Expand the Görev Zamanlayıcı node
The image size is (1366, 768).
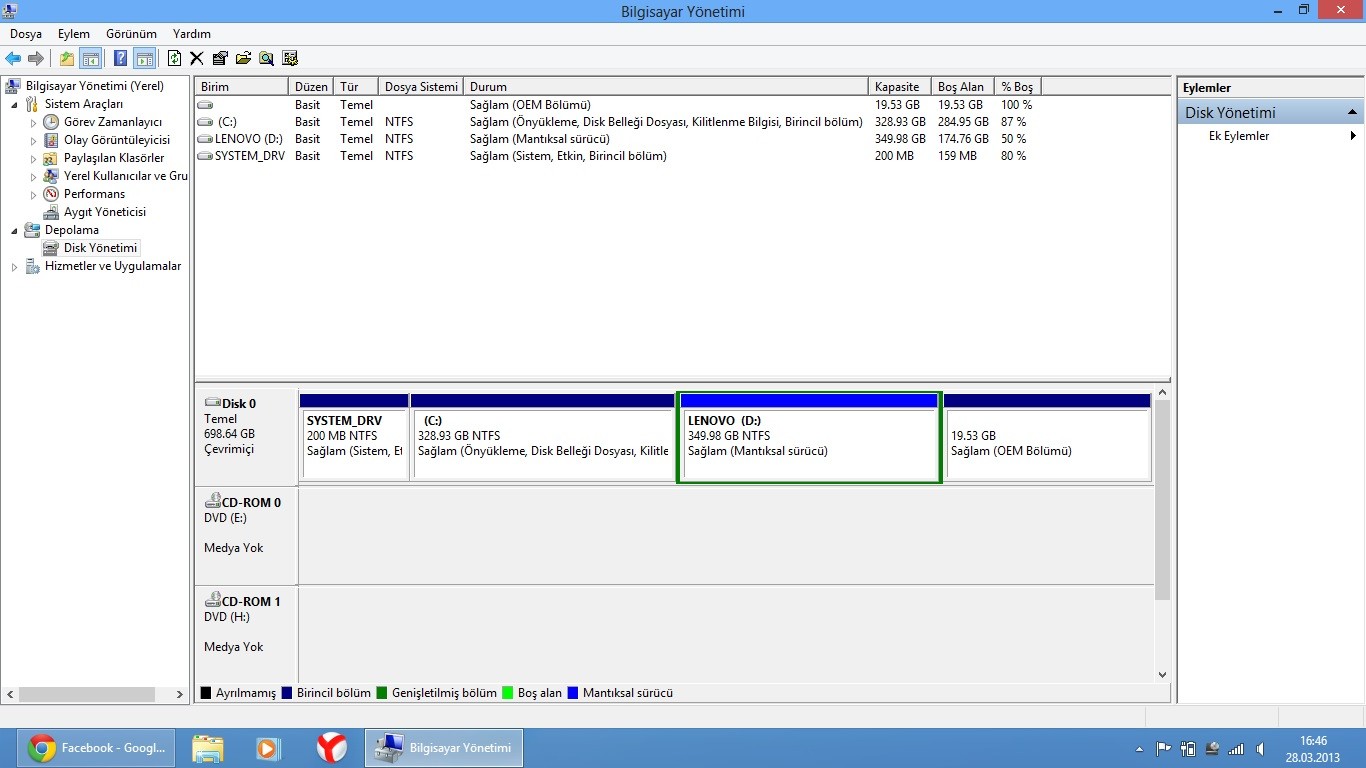coord(33,122)
